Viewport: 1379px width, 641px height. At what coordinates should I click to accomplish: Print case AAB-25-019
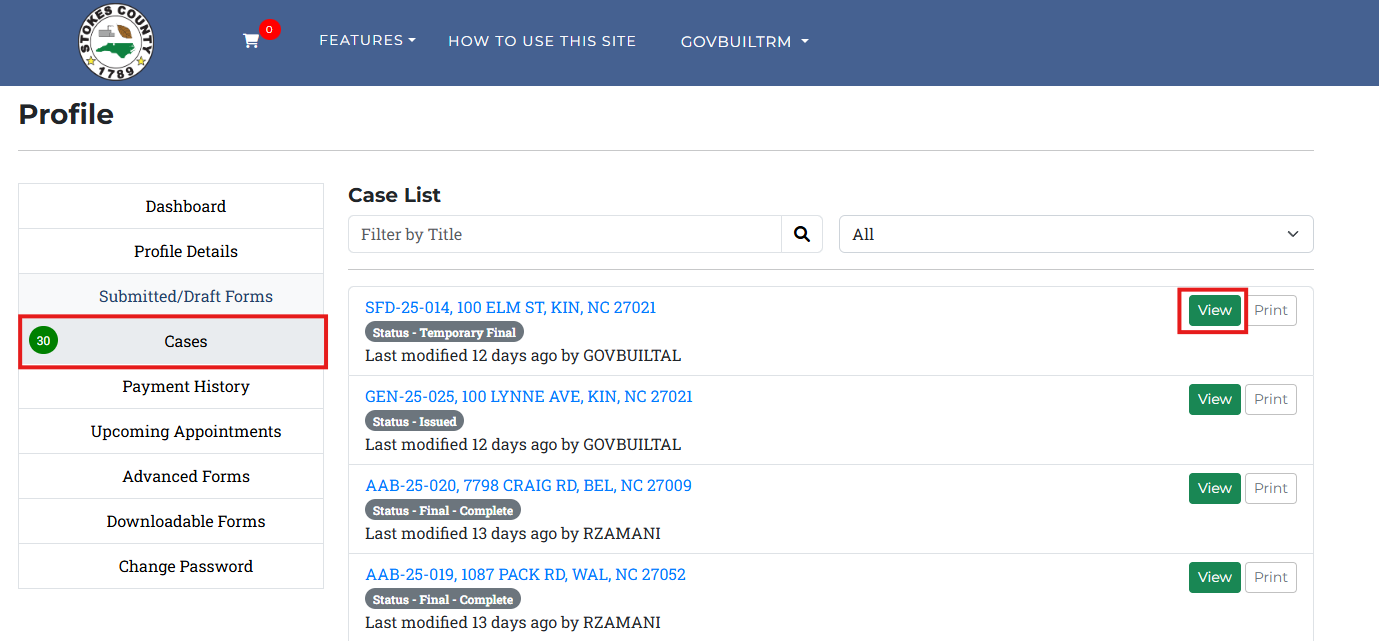click(1271, 577)
